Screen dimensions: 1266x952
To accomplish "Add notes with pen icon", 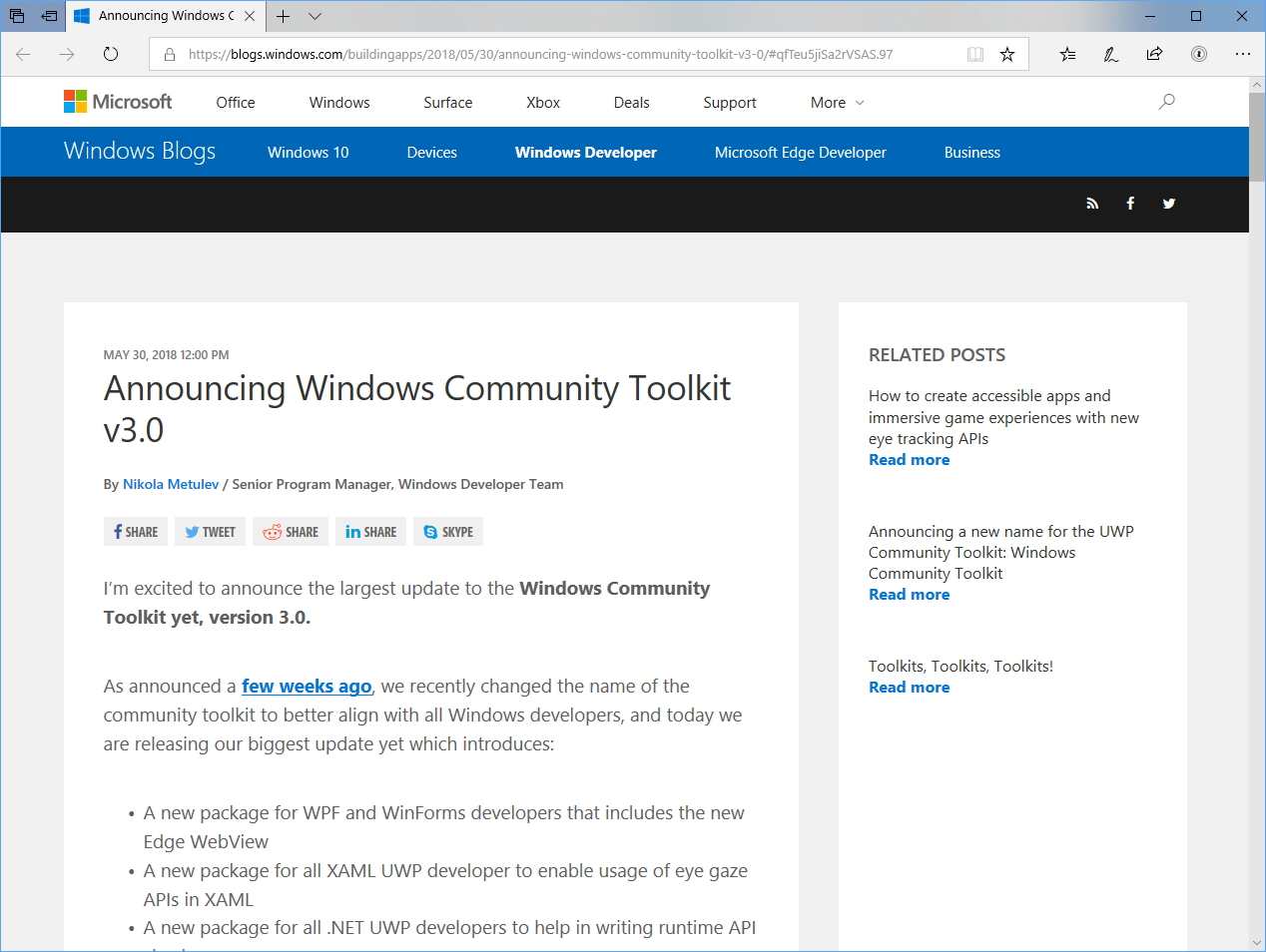I will click(1111, 55).
